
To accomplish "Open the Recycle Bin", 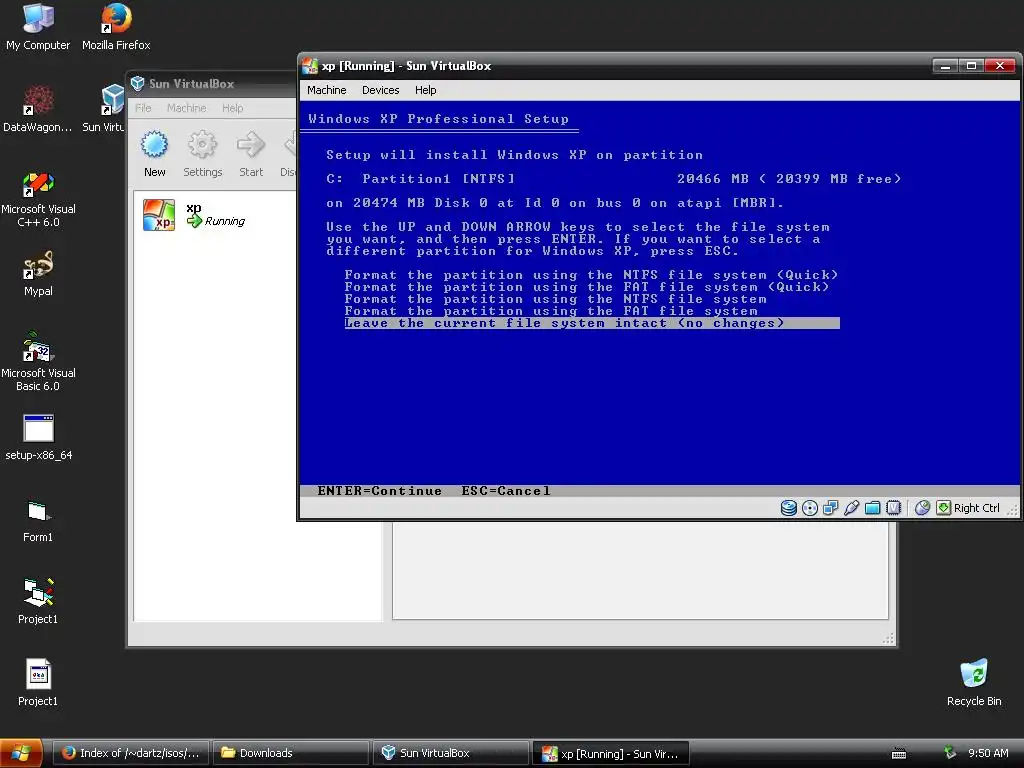I will (x=974, y=682).
